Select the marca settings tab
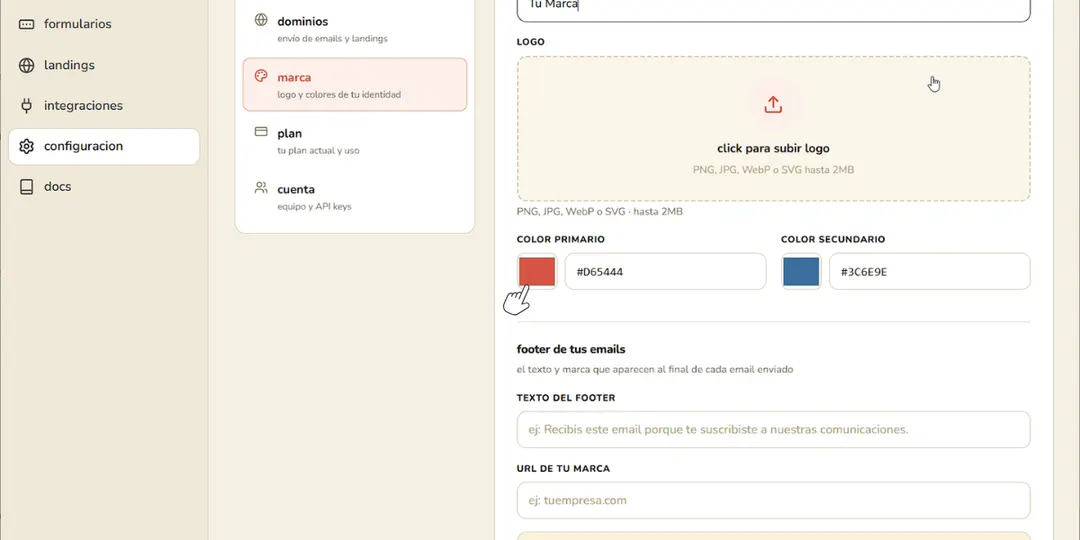 [x=355, y=85]
